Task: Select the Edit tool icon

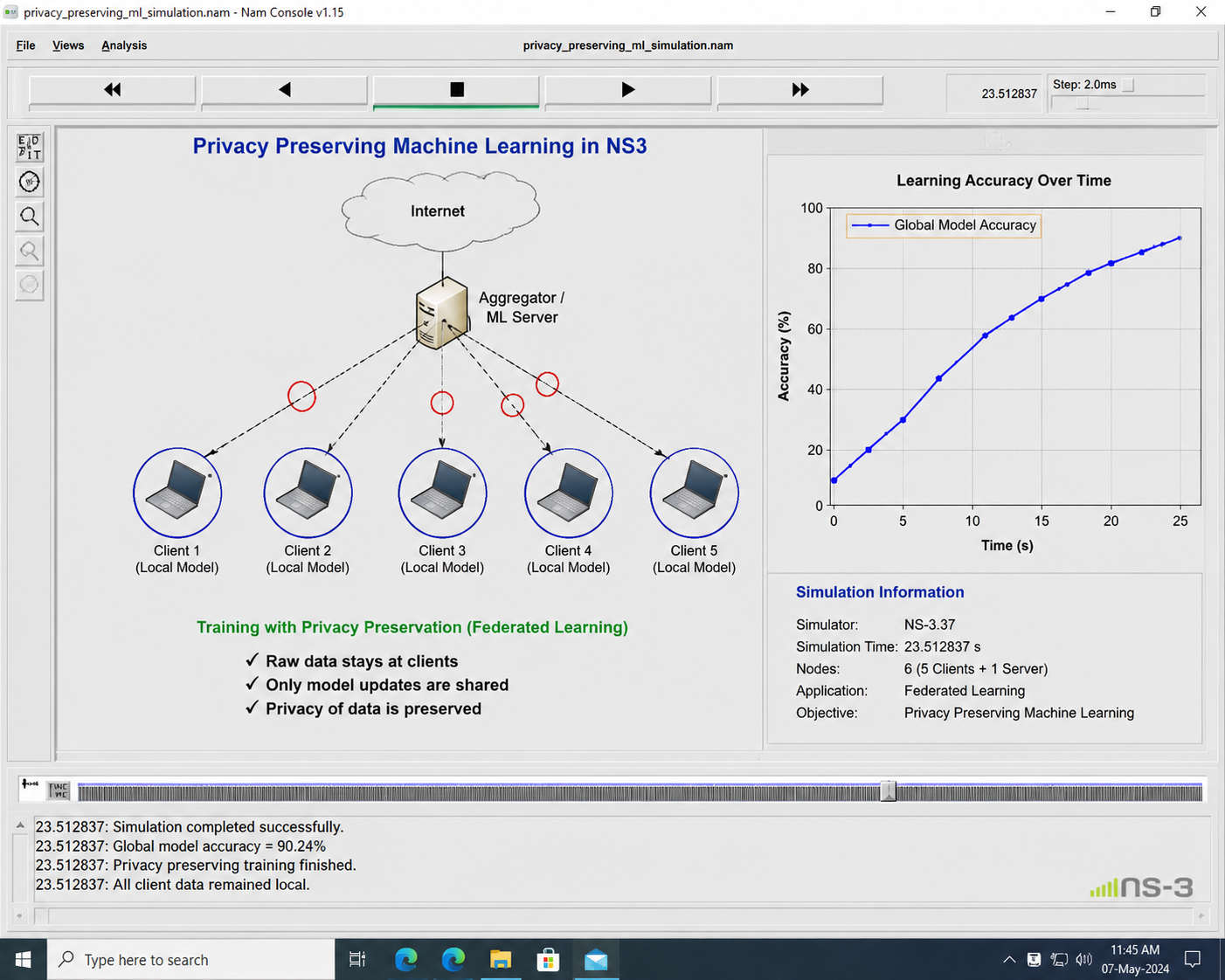Action: tap(30, 147)
